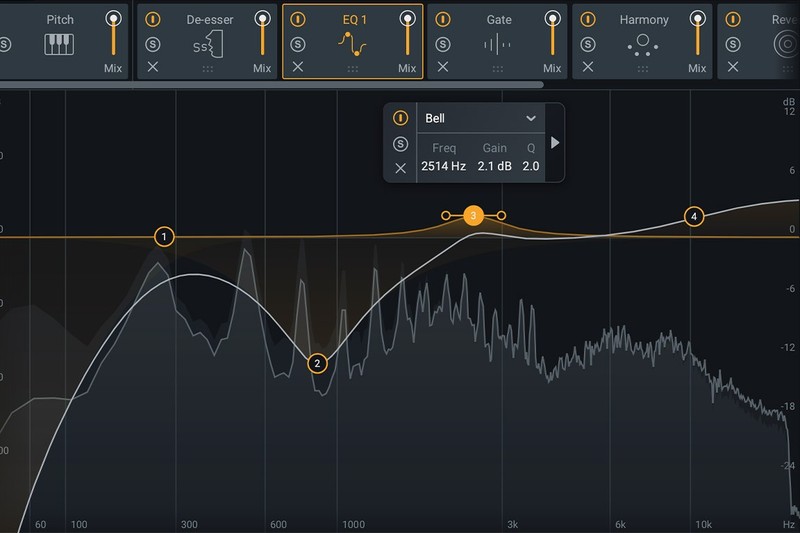Toggle Gate module power button

[443, 19]
